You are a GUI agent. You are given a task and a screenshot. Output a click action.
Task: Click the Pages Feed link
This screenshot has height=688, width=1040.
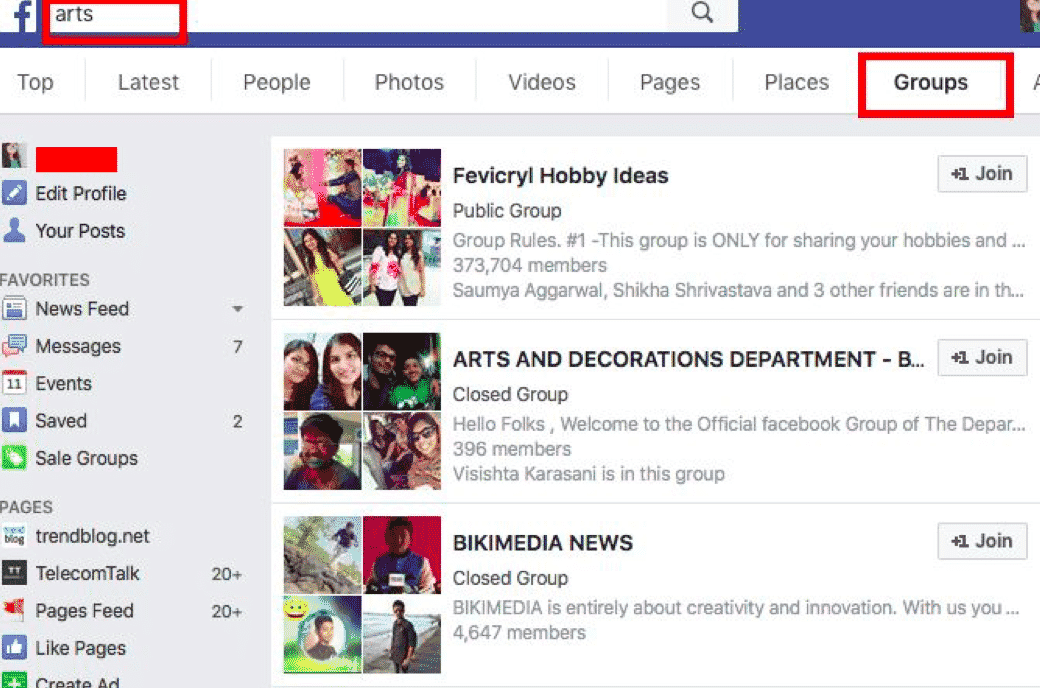(x=85, y=610)
